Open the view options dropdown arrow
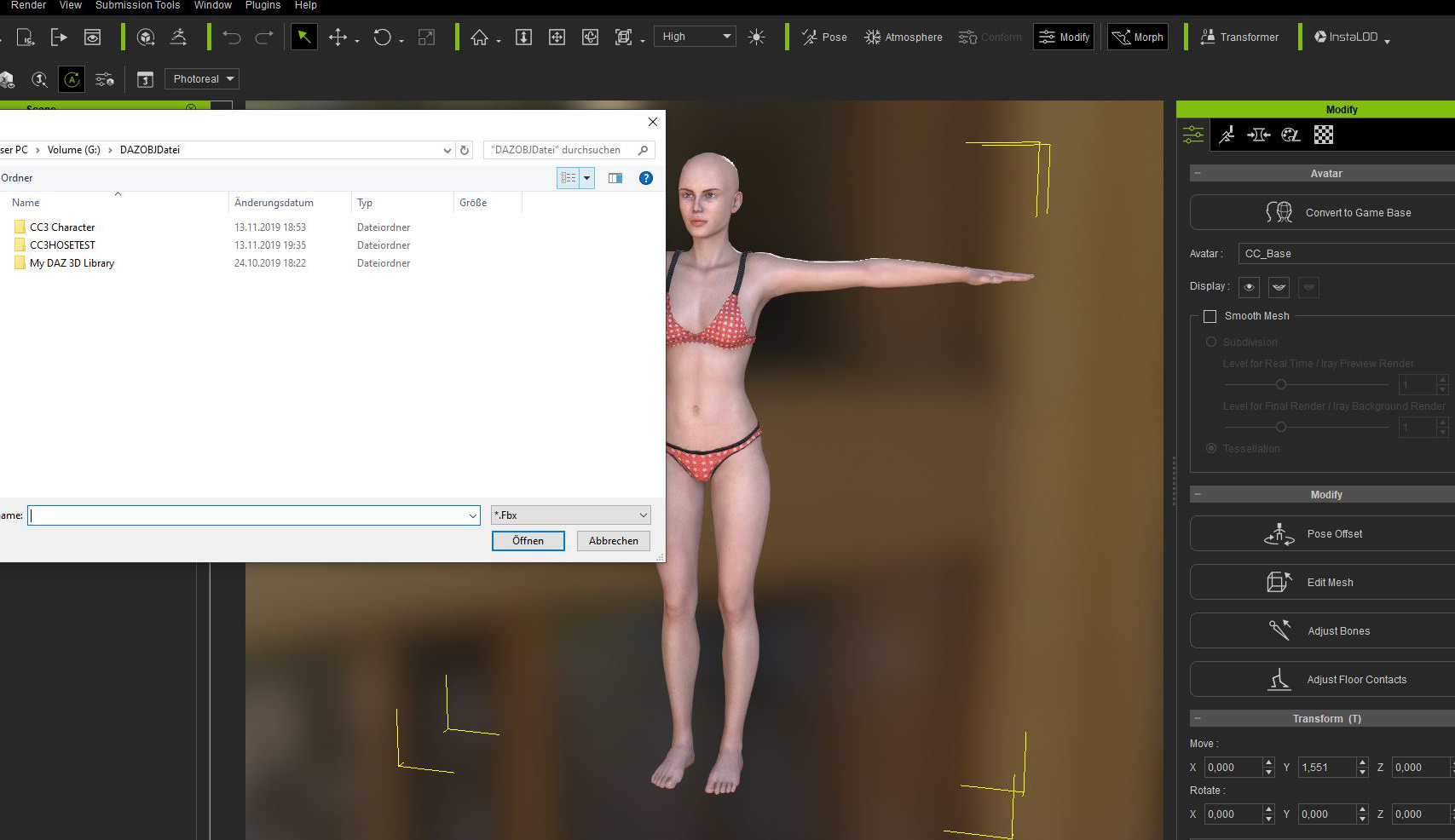The image size is (1455, 840). point(586,178)
